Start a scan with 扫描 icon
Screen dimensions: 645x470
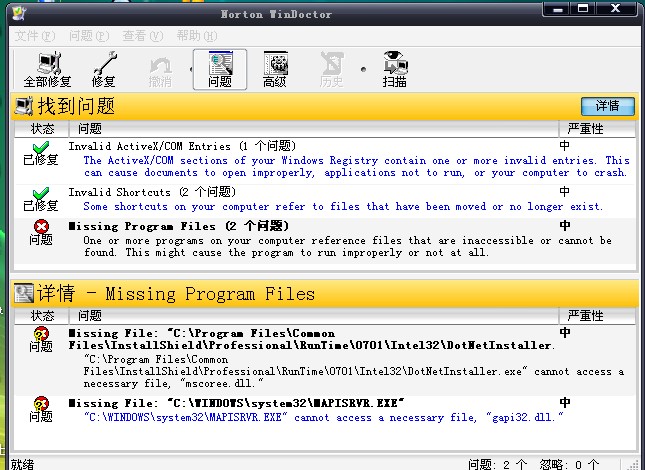click(x=394, y=69)
